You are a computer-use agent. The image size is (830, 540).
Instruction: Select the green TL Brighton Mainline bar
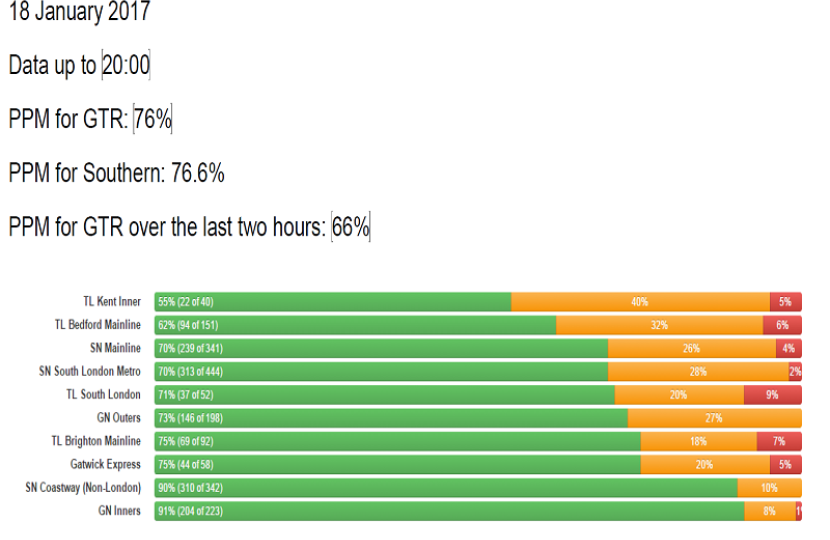[x=398, y=441]
